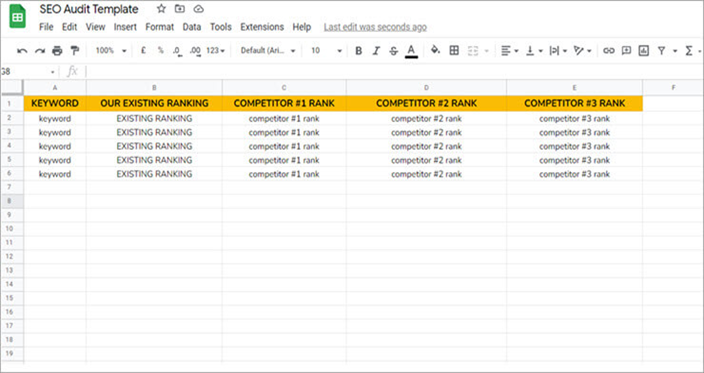Viewport: 704px width, 373px height.
Task: Open text wrapping dropdown
Action: point(559,51)
